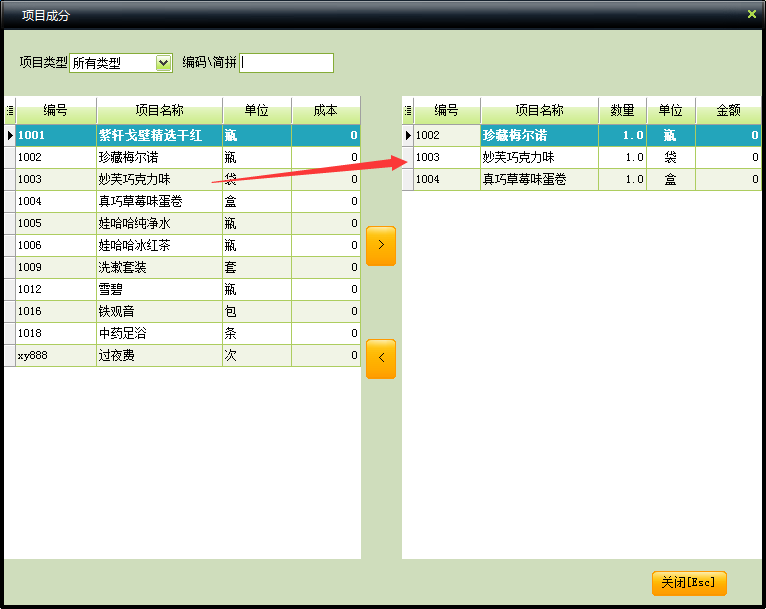Screen dimensions: 766x609
Task: Click right table 单位 column header
Action: (671, 110)
